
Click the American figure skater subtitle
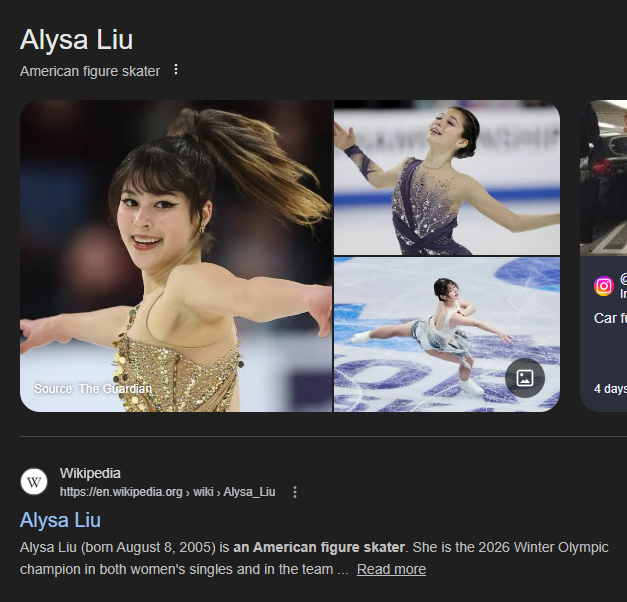90,71
